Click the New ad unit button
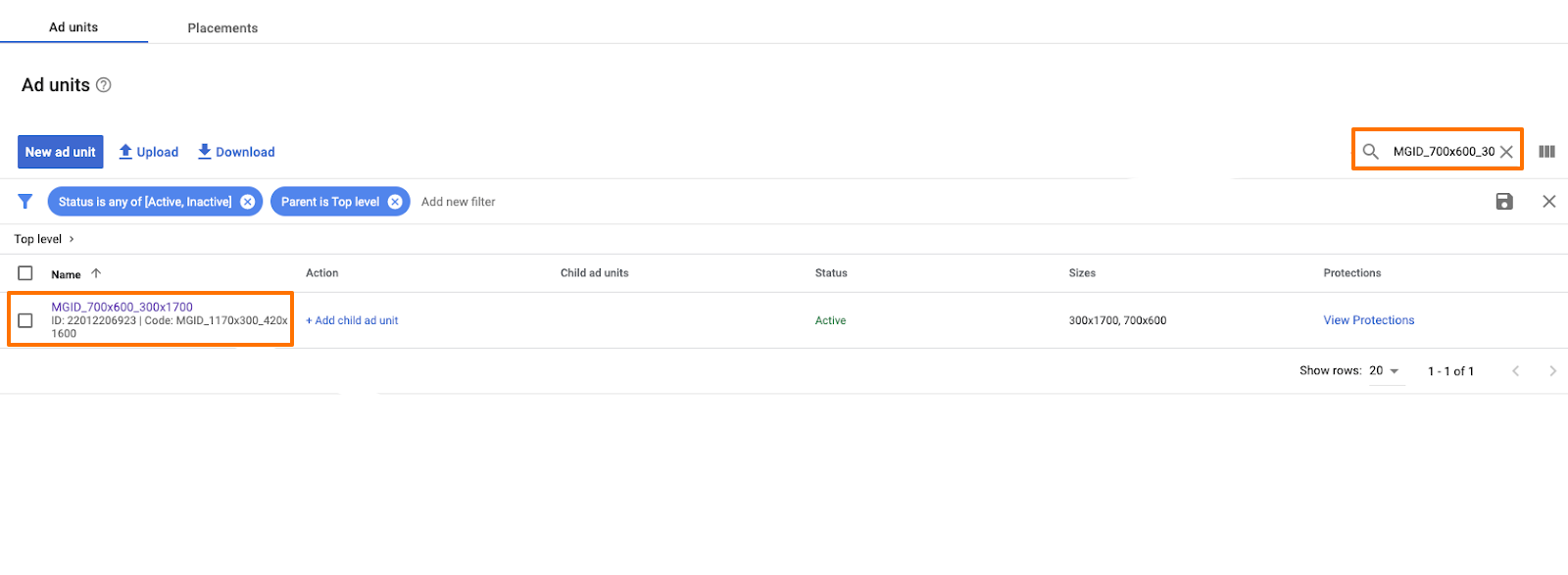Viewport: 1568px width, 575px height. (61, 152)
